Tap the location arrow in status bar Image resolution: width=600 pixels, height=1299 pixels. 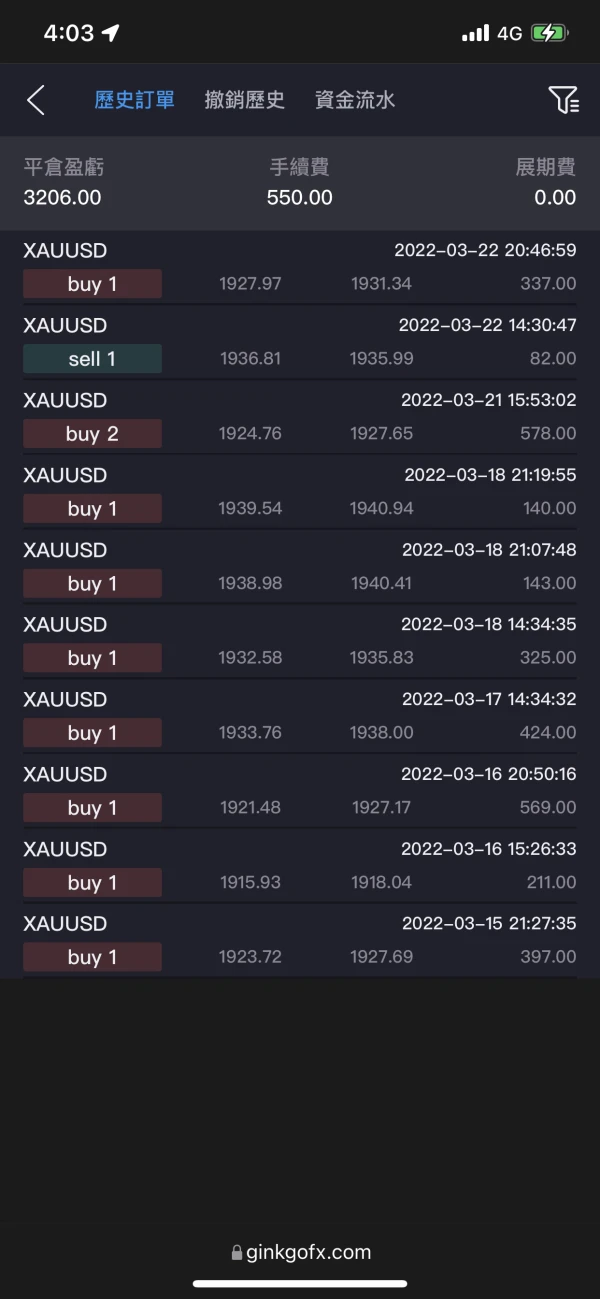[111, 33]
